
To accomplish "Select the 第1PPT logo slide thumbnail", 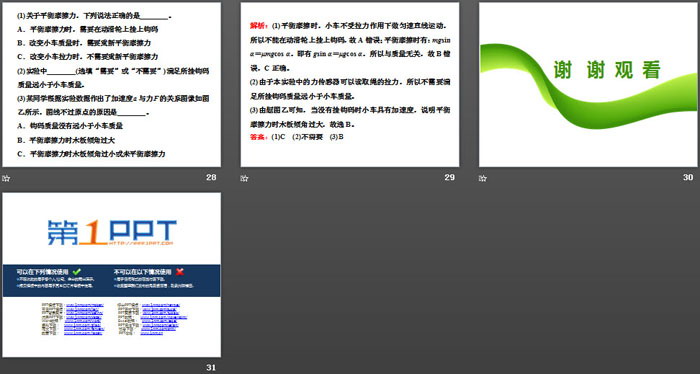I will point(112,275).
